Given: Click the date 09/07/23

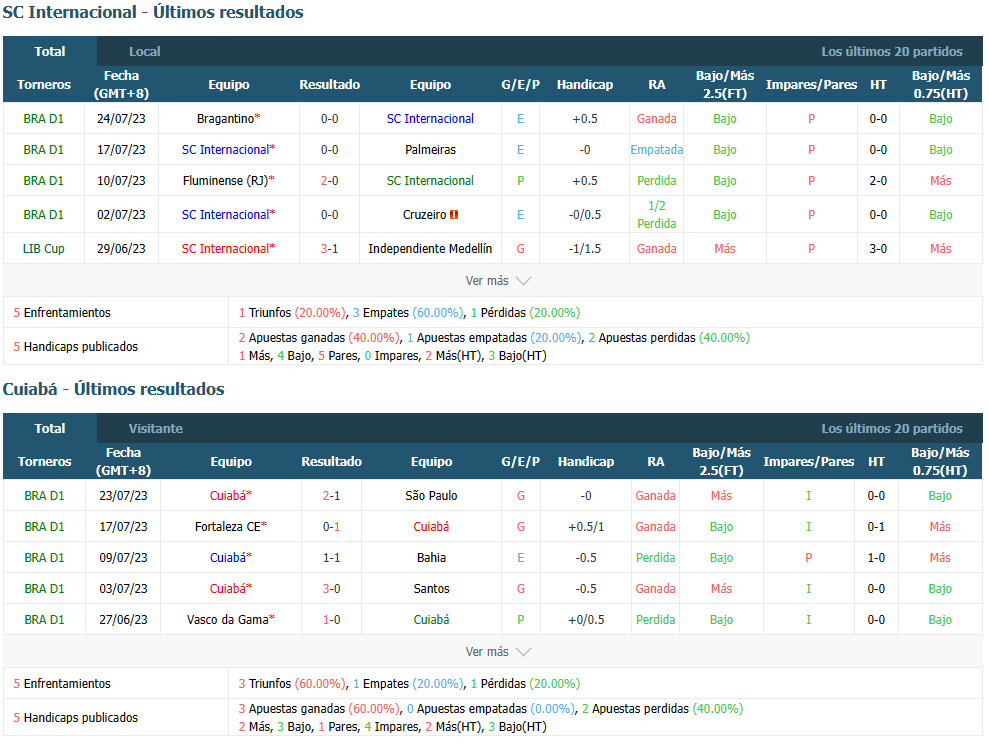Looking at the screenshot, I should [x=123, y=558].
